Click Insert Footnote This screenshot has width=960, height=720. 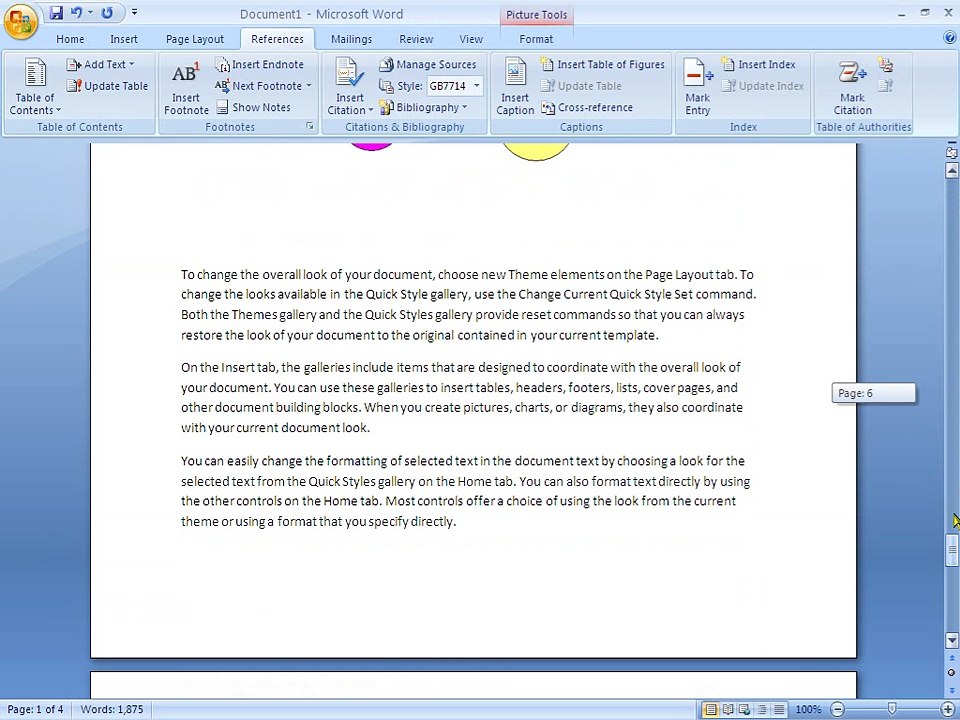pyautogui.click(x=186, y=86)
